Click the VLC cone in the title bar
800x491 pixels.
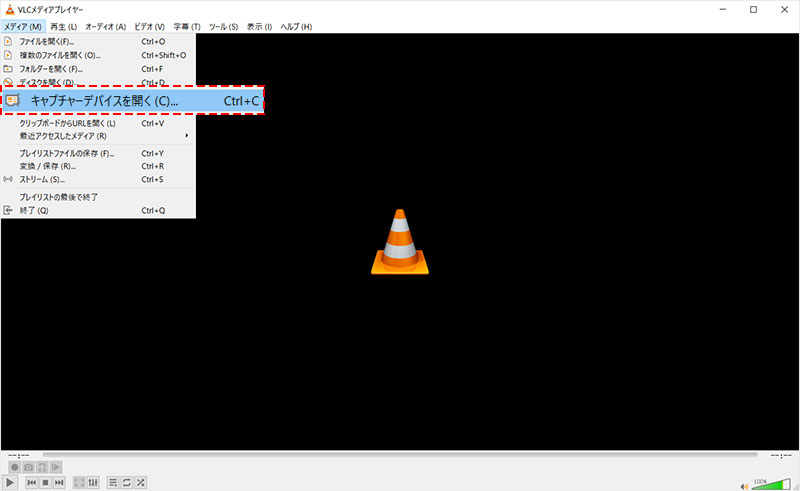pos(10,9)
